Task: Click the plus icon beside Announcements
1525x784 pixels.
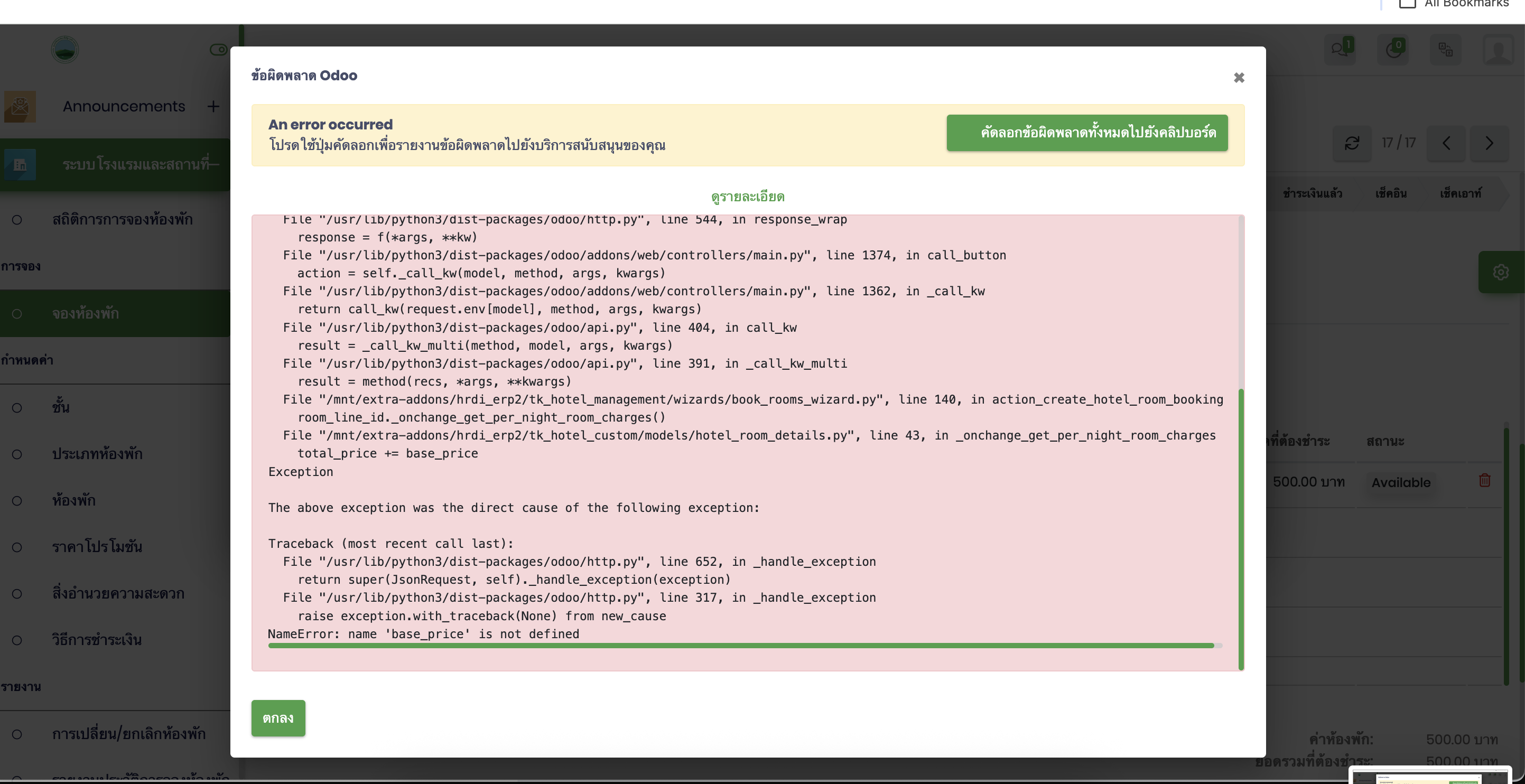Action: coord(213,107)
